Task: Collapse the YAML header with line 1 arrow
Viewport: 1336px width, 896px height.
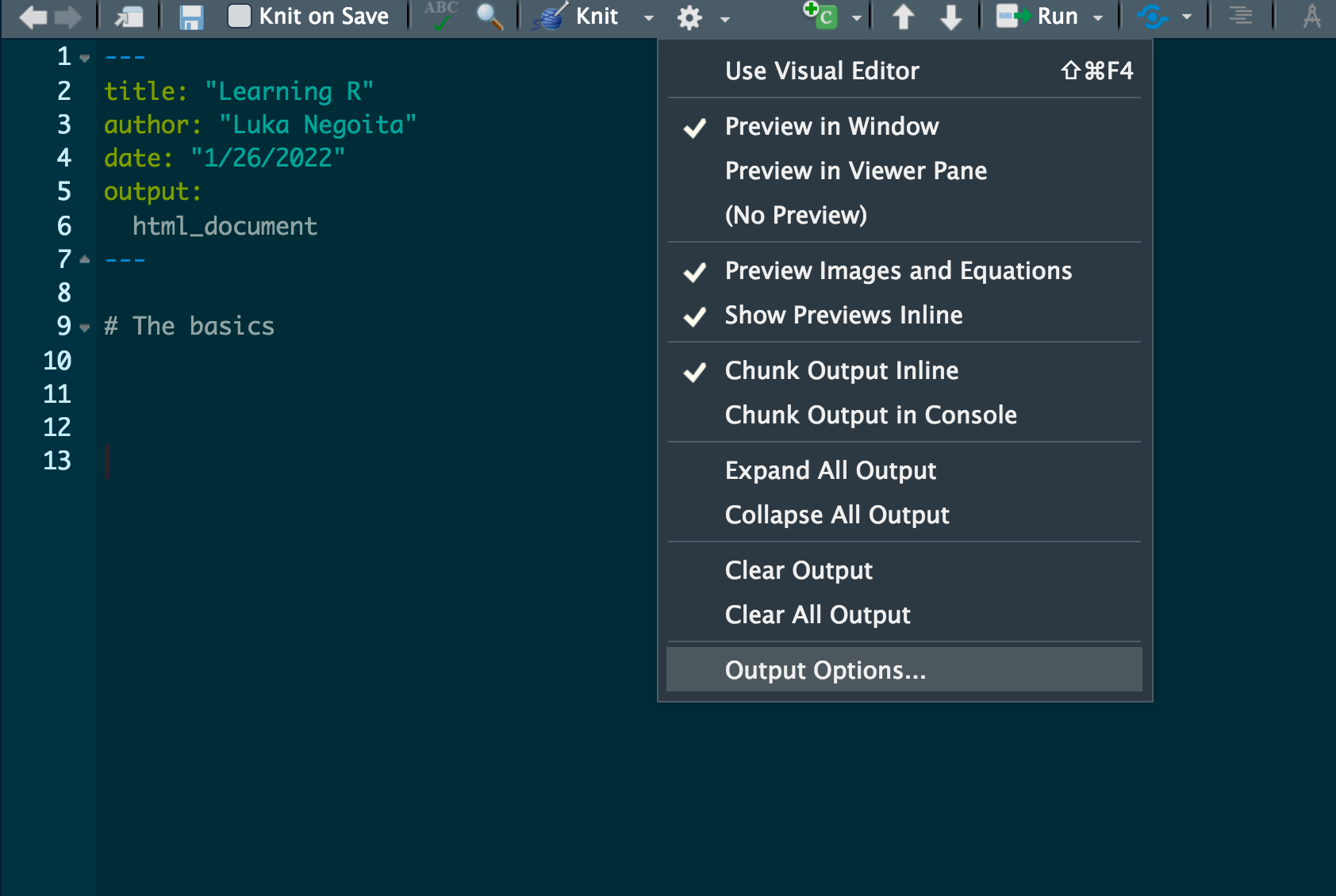Action: tap(84, 58)
